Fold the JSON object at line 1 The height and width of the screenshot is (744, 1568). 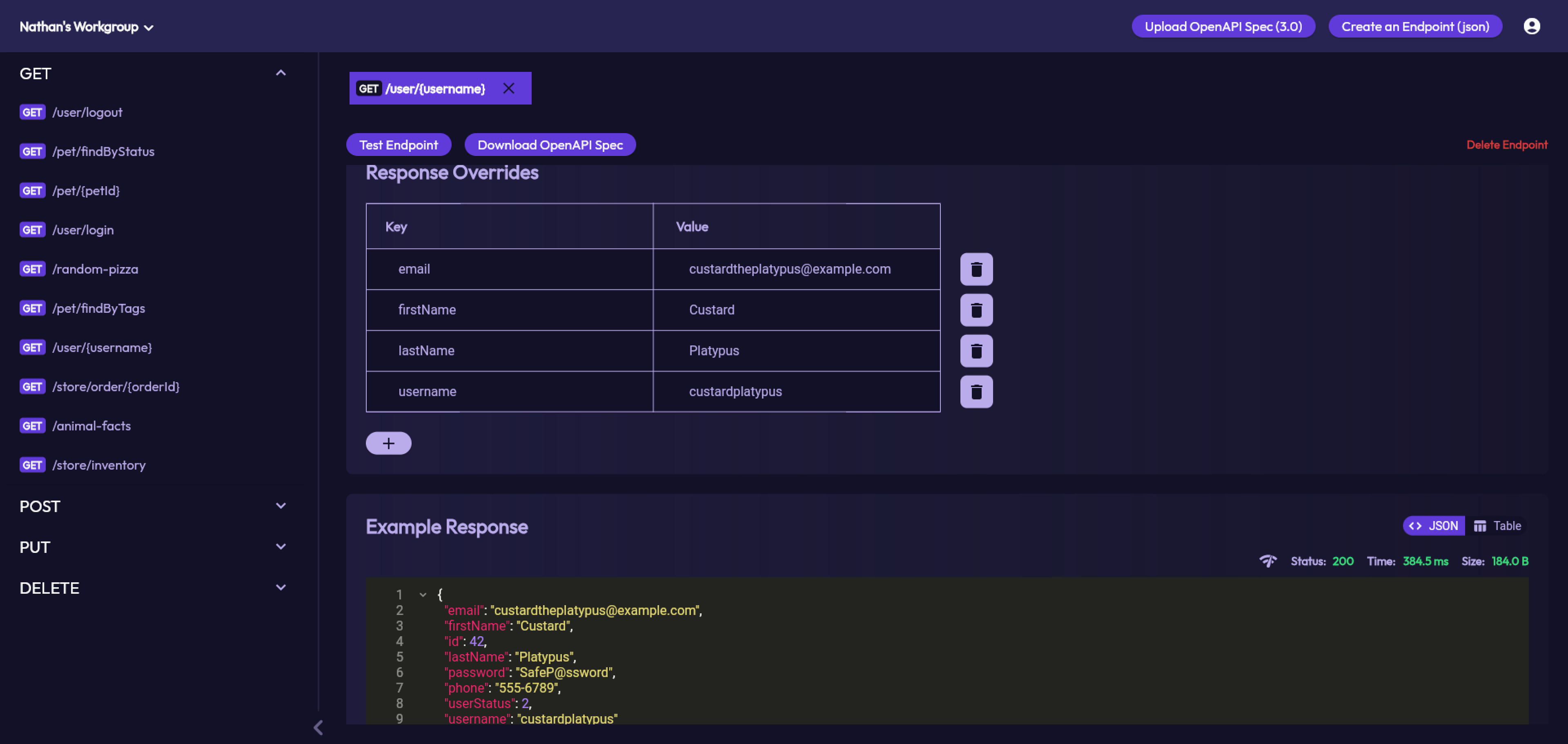[423, 595]
